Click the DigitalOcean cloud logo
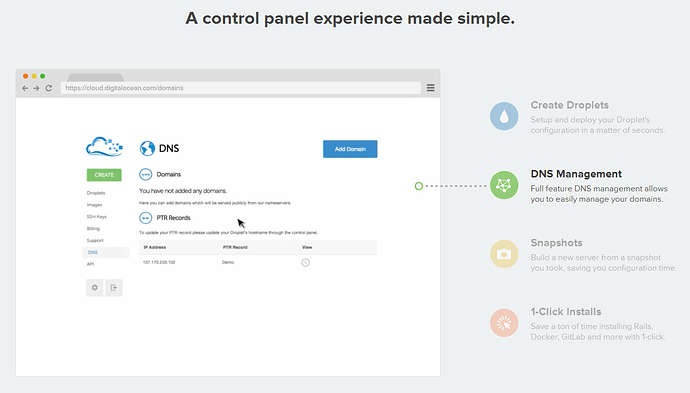The height and width of the screenshot is (393, 690). coord(104,147)
